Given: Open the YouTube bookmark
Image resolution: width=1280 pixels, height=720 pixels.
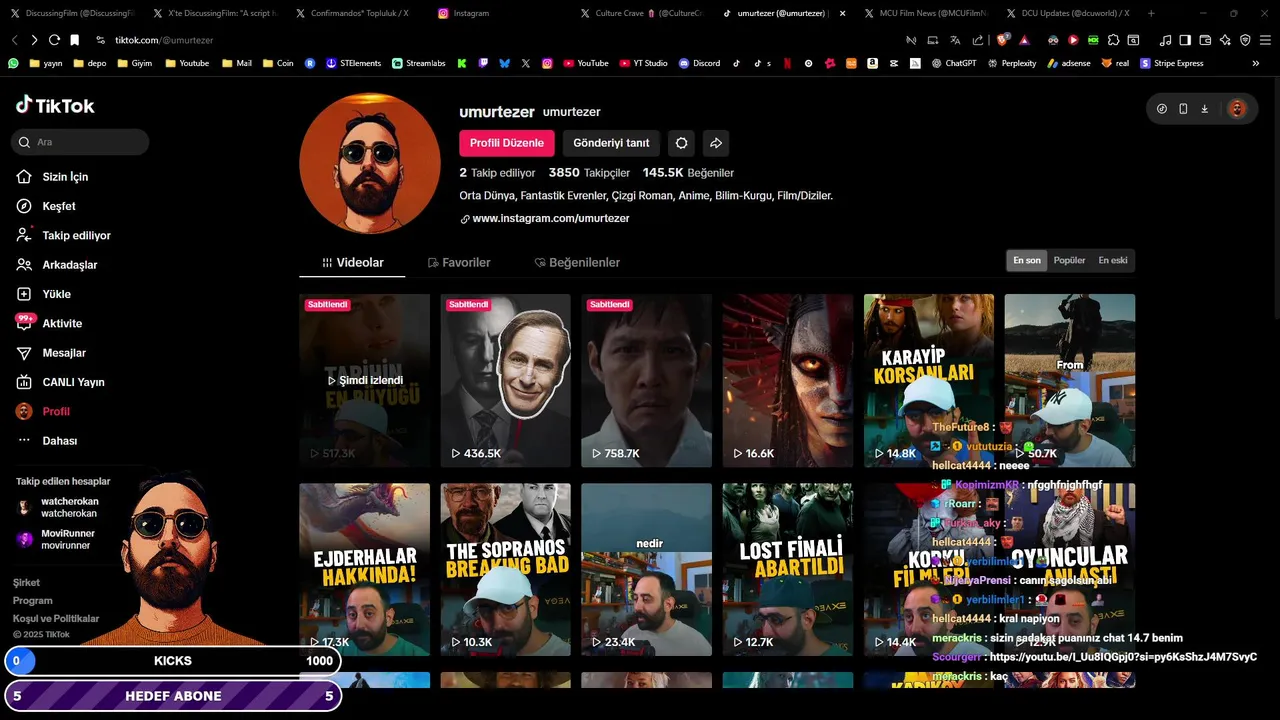Looking at the screenshot, I should (x=585, y=63).
